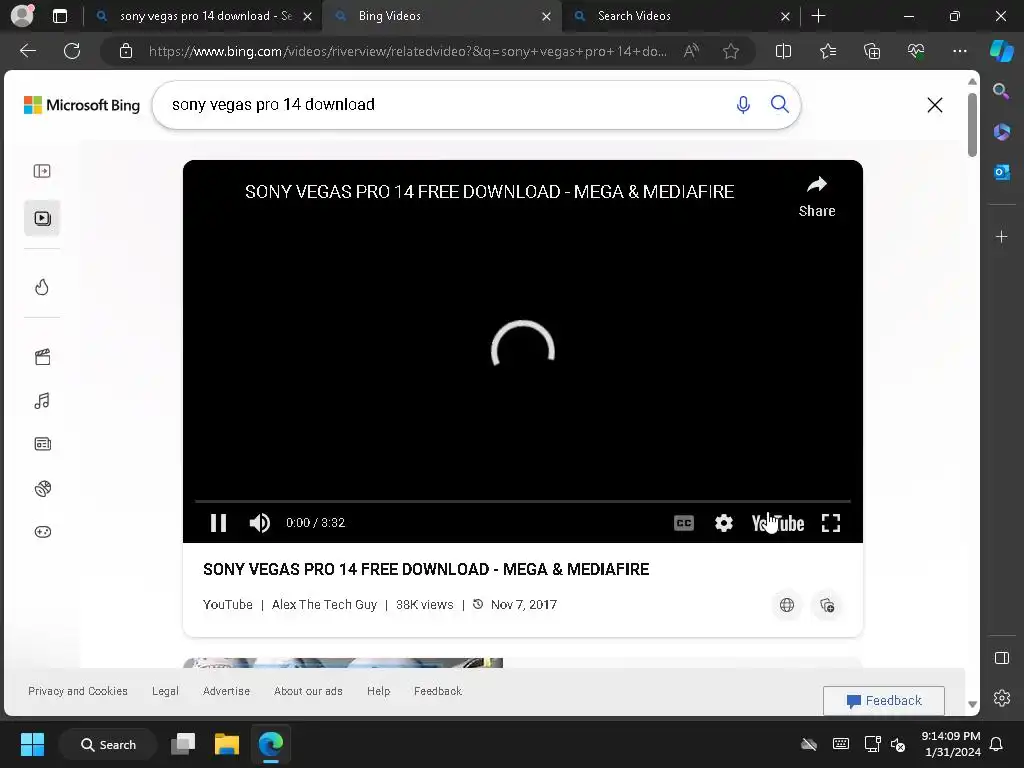Open tab actions menu icon
This screenshot has width=1024, height=768.
60,16
